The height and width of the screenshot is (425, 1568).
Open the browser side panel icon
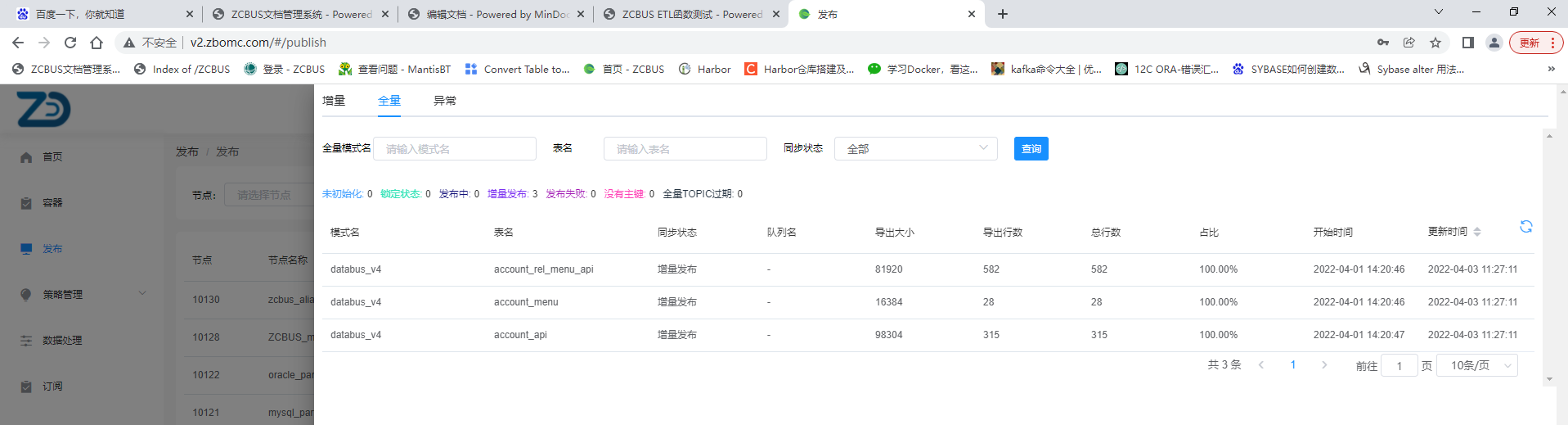click(1468, 43)
